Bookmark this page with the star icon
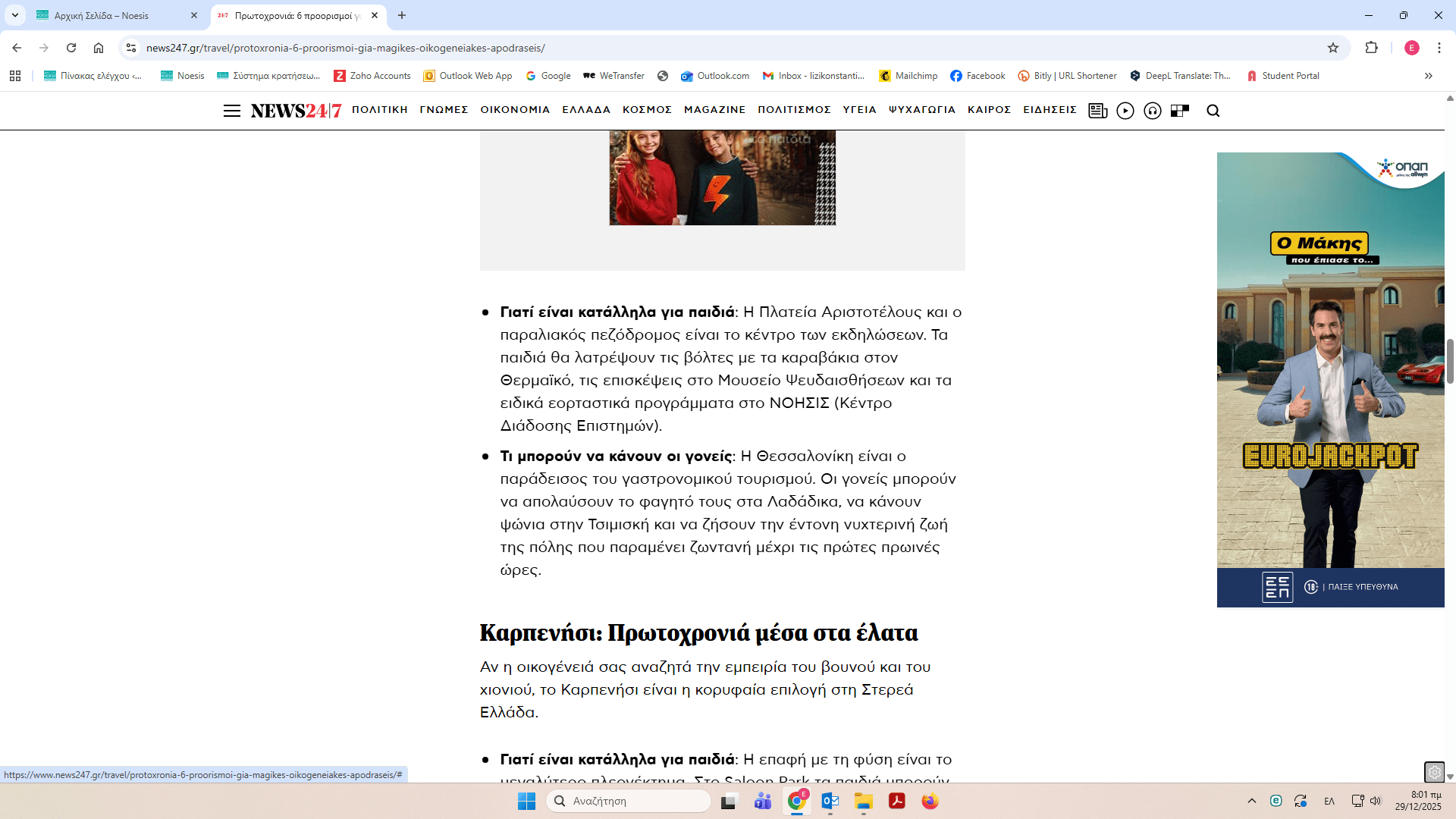1456x819 pixels. click(x=1333, y=48)
